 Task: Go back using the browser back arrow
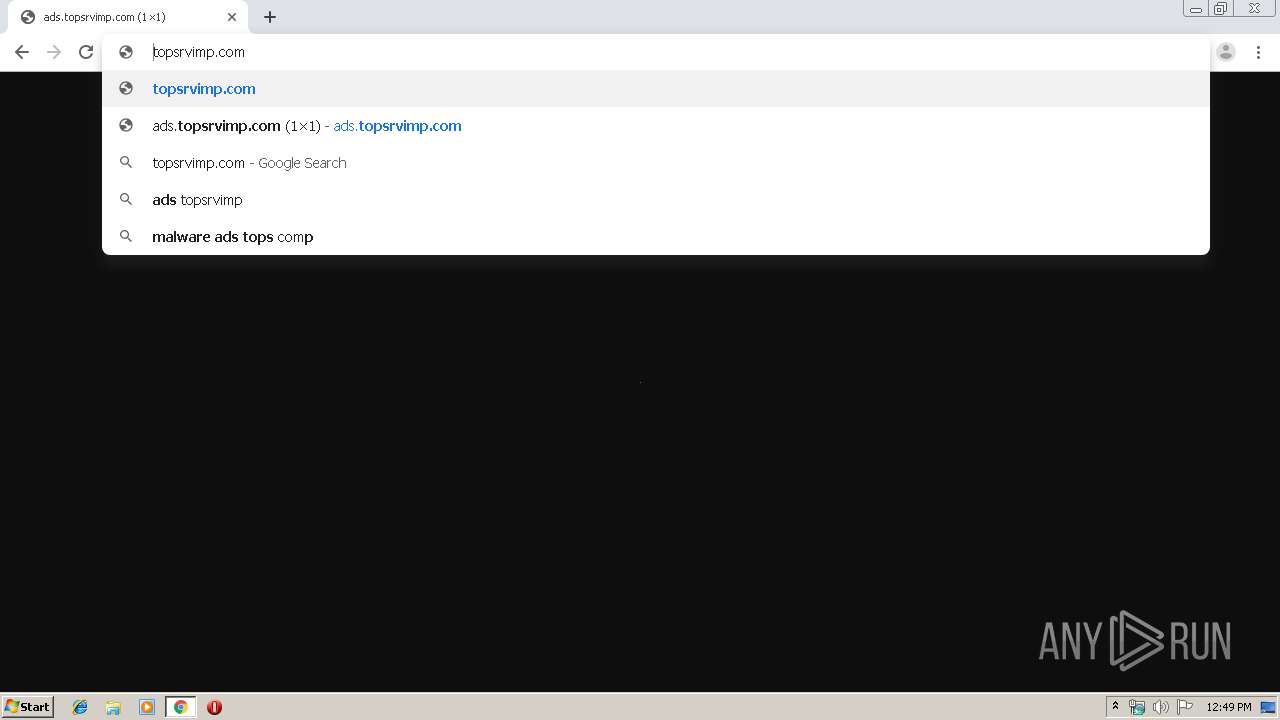click(x=22, y=52)
